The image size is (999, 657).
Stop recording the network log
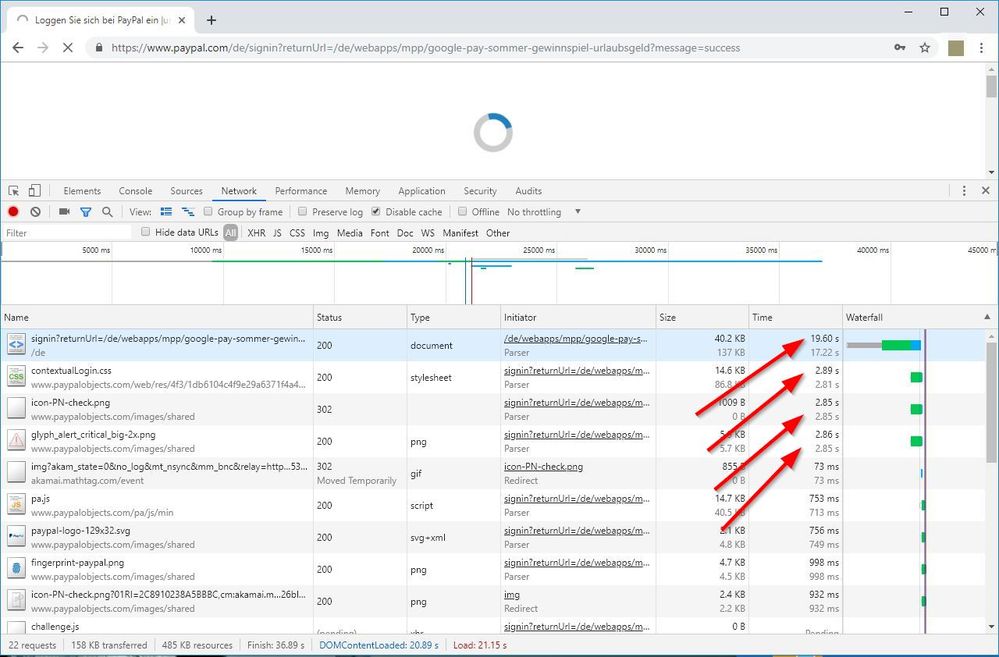[14, 212]
